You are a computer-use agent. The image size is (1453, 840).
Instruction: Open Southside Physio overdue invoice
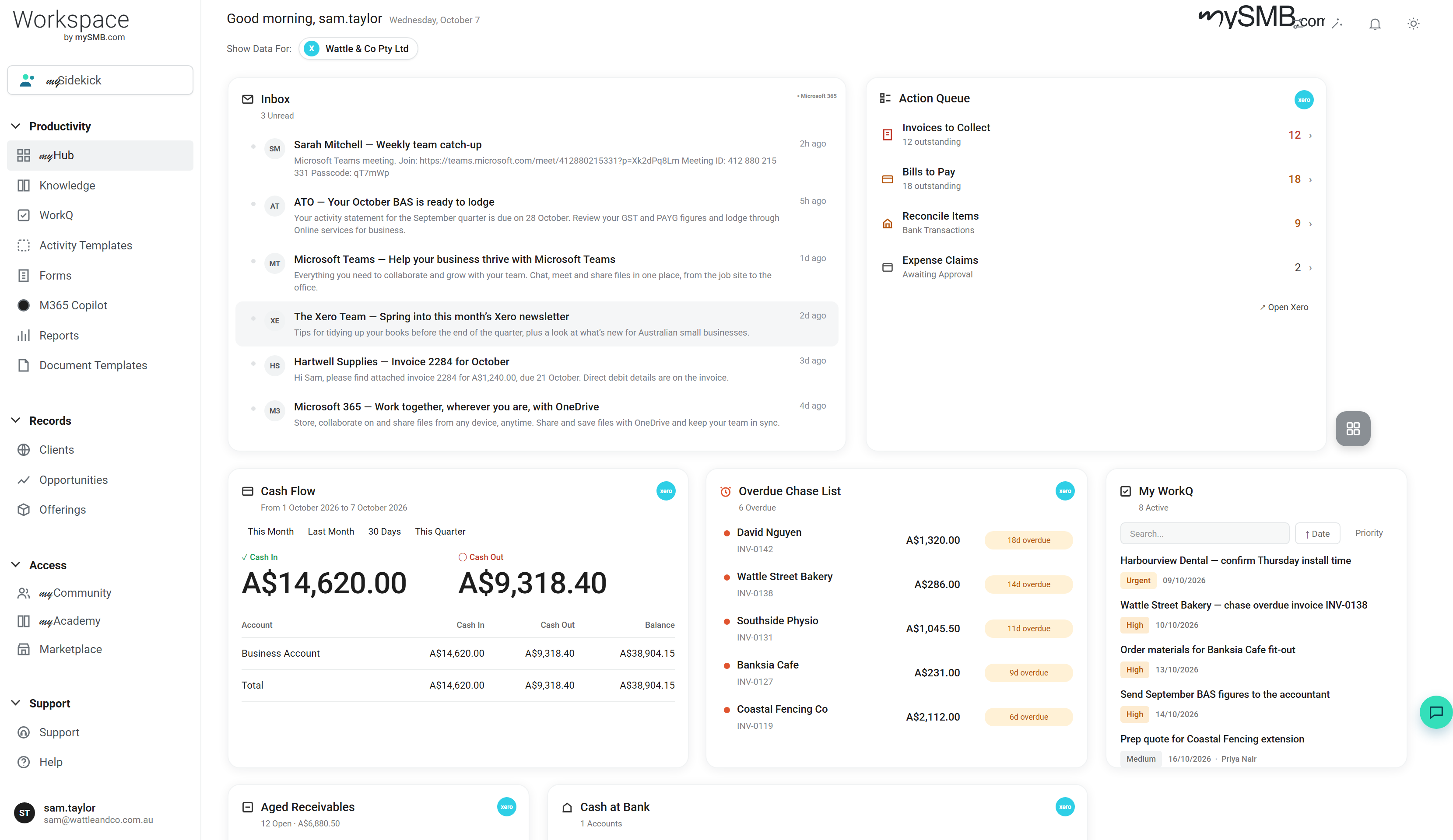tap(897, 628)
